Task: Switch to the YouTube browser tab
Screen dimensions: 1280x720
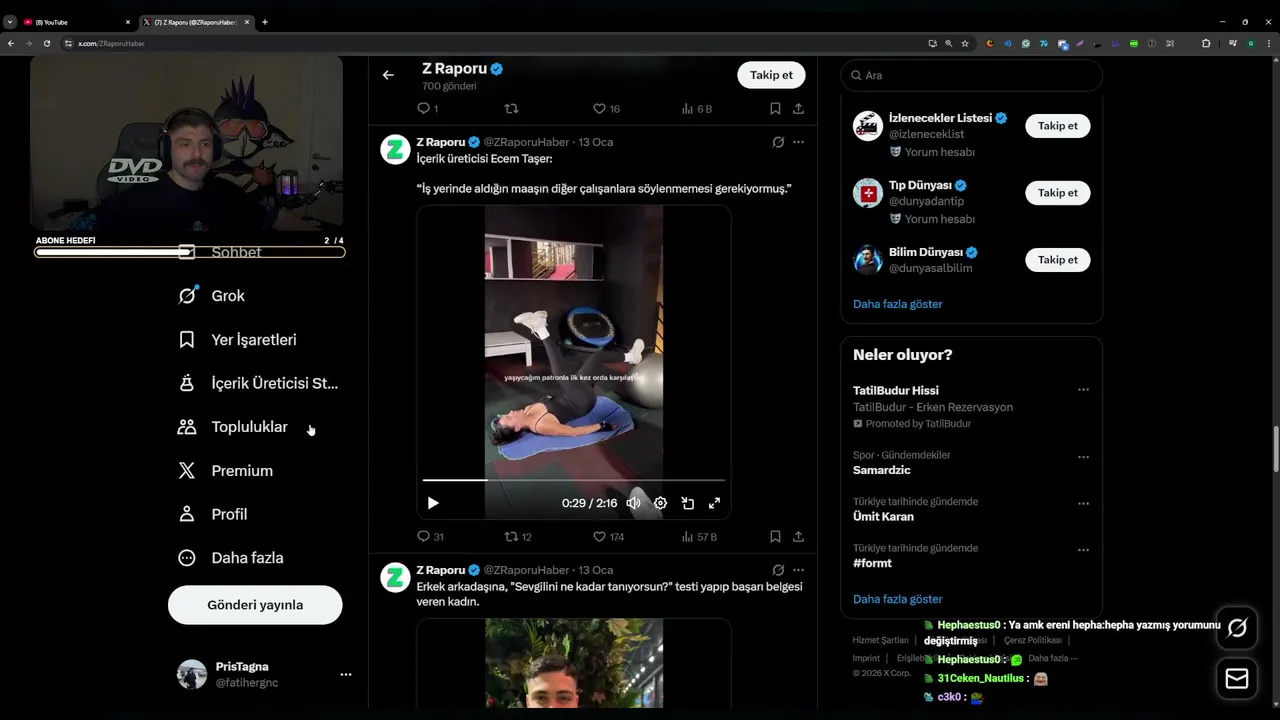Action: [x=76, y=22]
